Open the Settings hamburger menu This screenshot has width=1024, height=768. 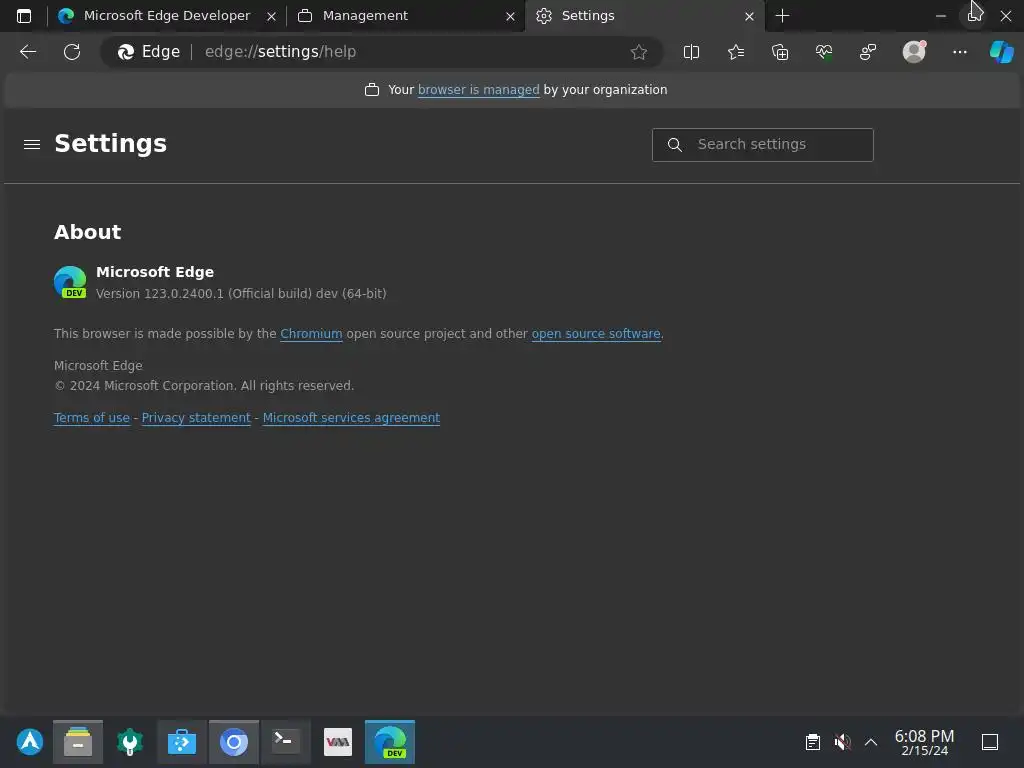[x=32, y=144]
